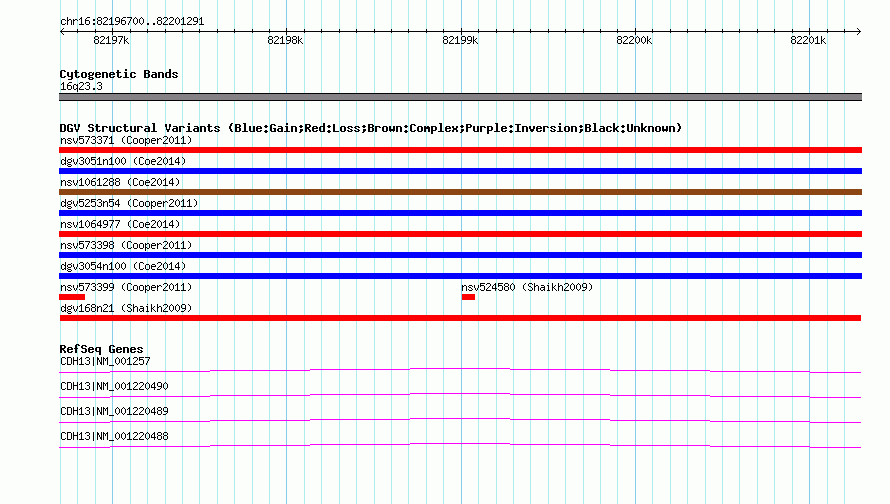This screenshot has height=504, width=890.
Task: Open nsv1061288 (Coe2014) variant label
Action: coord(120,182)
